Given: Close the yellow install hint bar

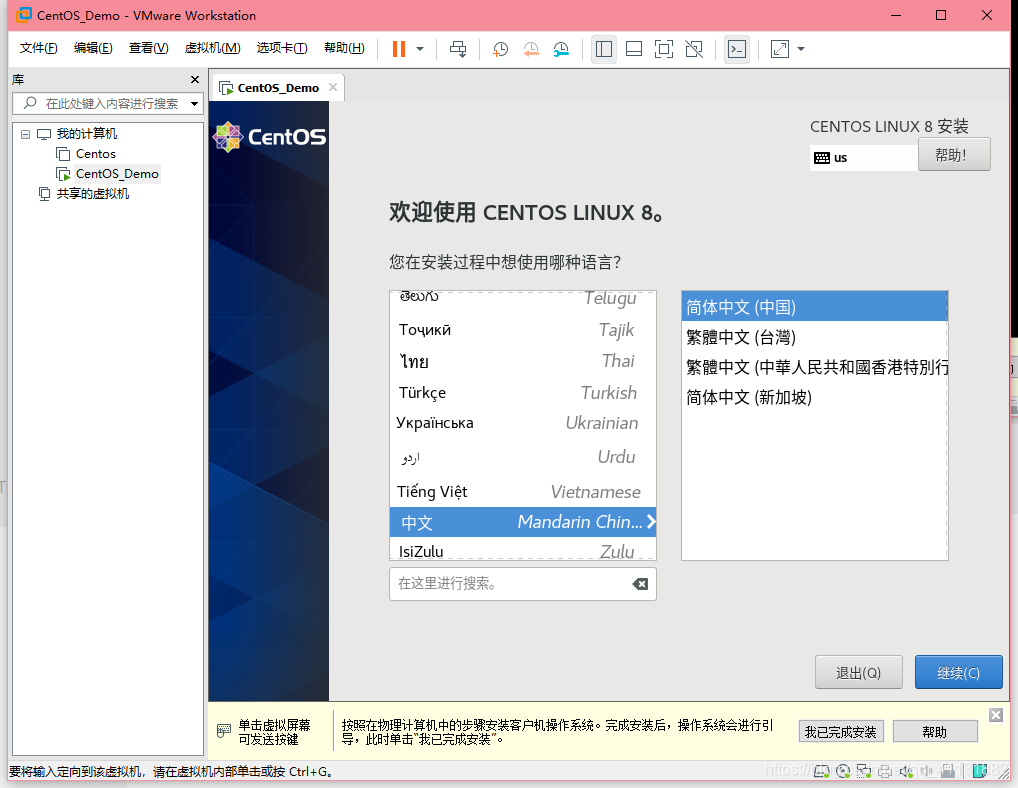Looking at the screenshot, I should pos(996,715).
